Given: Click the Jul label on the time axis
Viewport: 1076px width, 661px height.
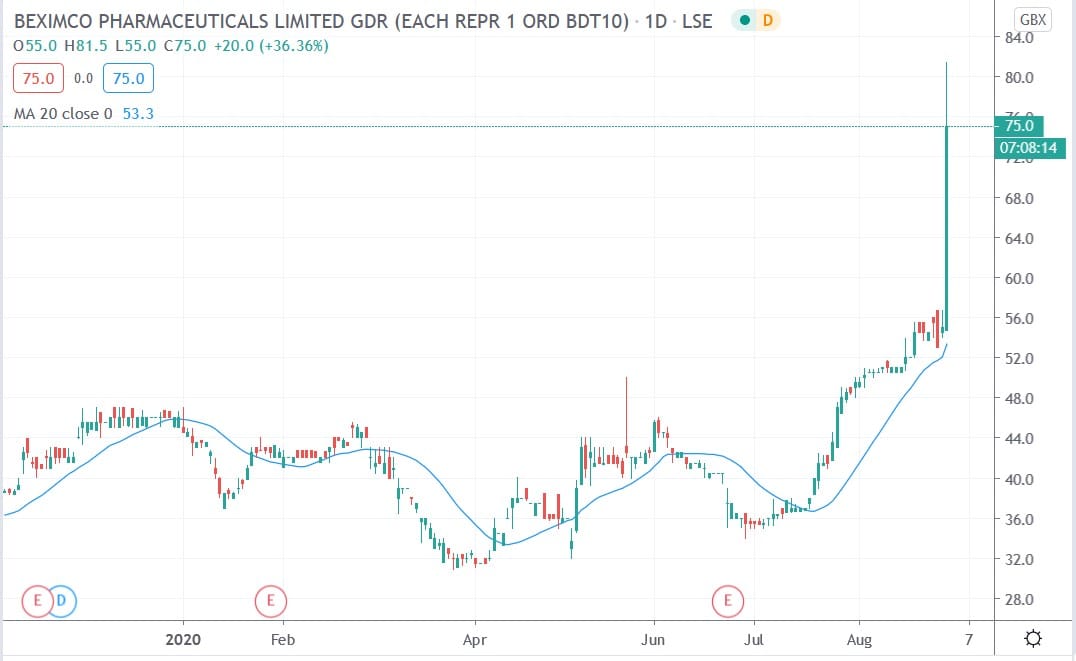Looking at the screenshot, I should (x=754, y=640).
